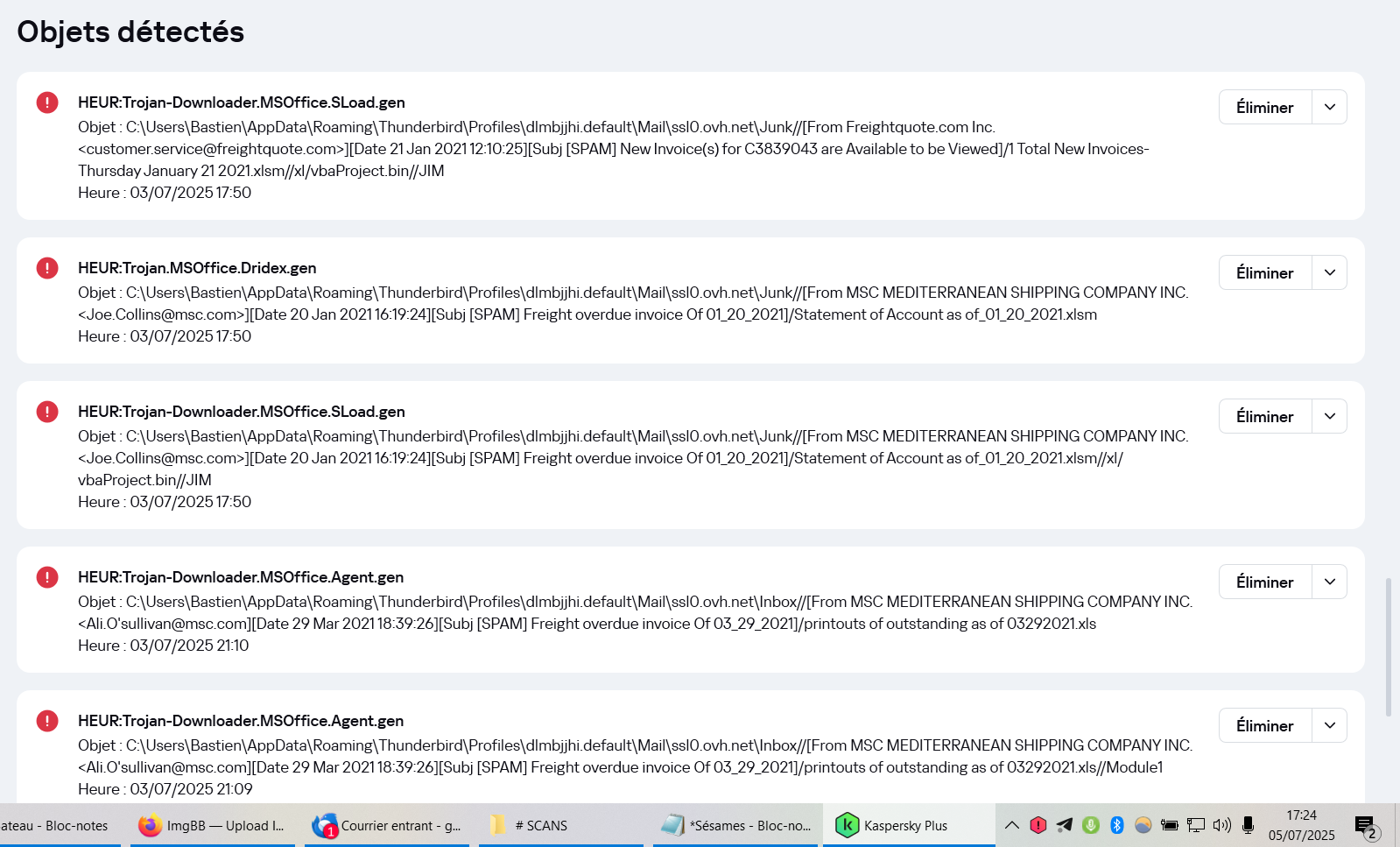The height and width of the screenshot is (847, 1400).
Task: Switch to the *Sésames Bloc-notes taskbar window
Action: point(735,825)
